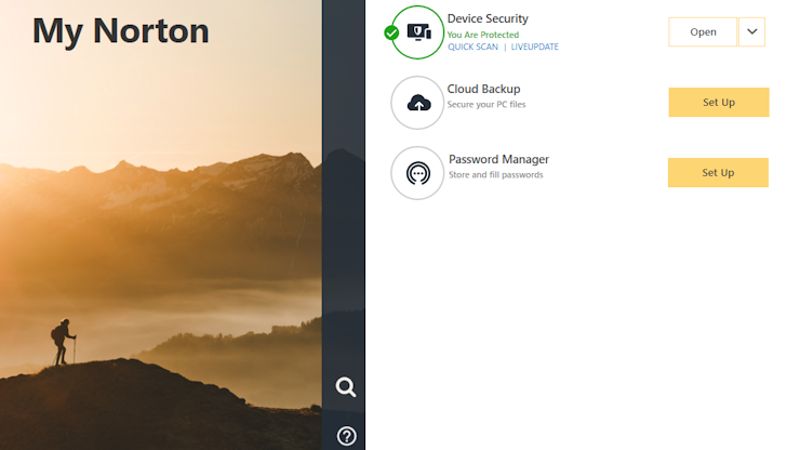The image size is (800, 450).
Task: Expand the dropdown arrow beside Open
Action: [x=752, y=32]
